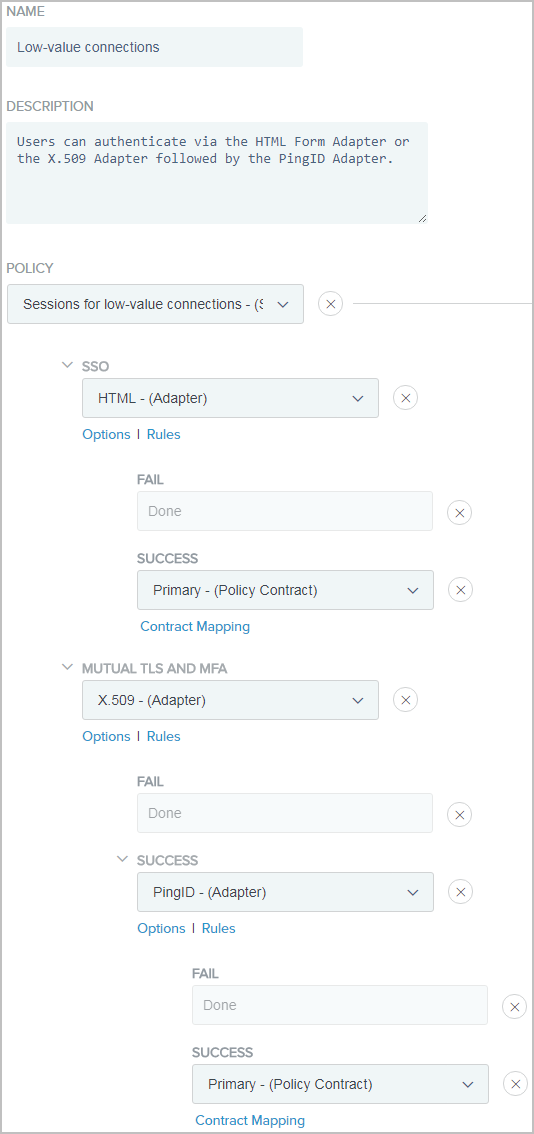The image size is (534, 1134).
Task: Open Contract Mapping under HTML success
Action: (x=195, y=626)
